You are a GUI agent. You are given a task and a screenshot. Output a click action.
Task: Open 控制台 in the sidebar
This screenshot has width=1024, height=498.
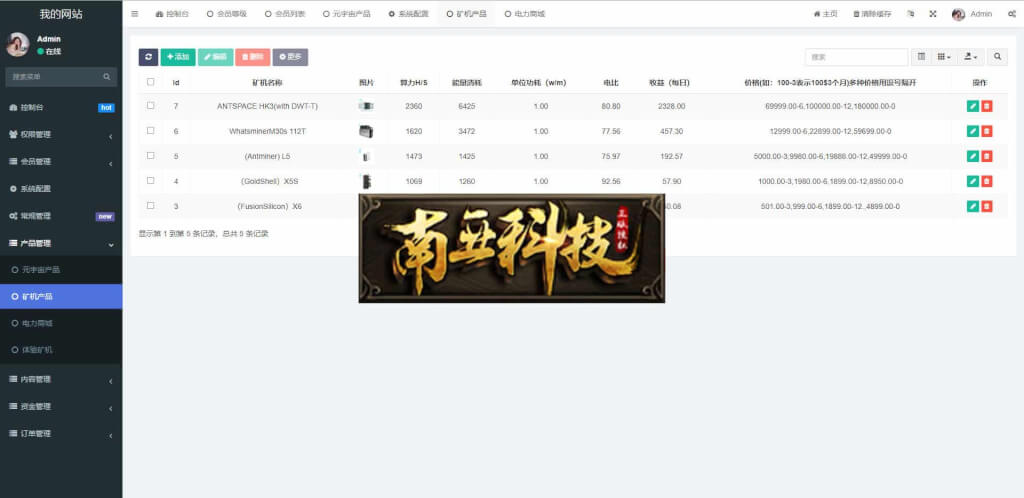coord(61,108)
